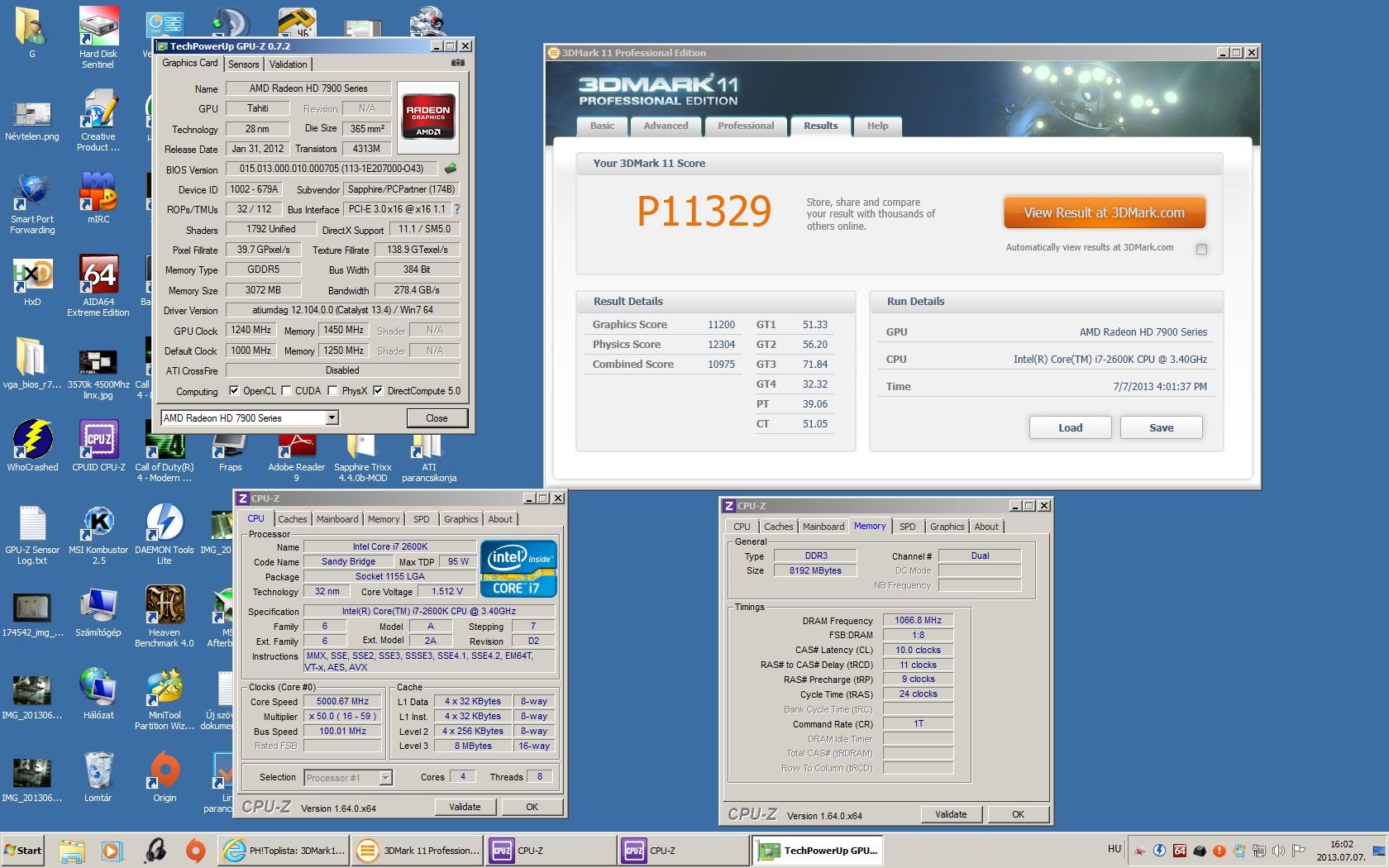Viewport: 1389px width, 868px height.
Task: Open the PH!Toplista Internet Explorer taskbar item
Action: point(284,851)
